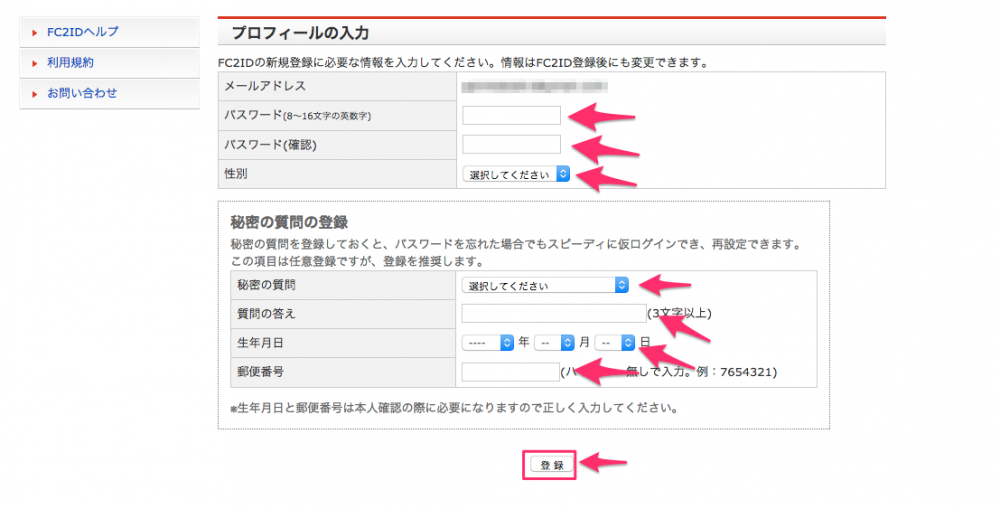
Task: Click the 生年月日 row label
Action: (x=260, y=343)
